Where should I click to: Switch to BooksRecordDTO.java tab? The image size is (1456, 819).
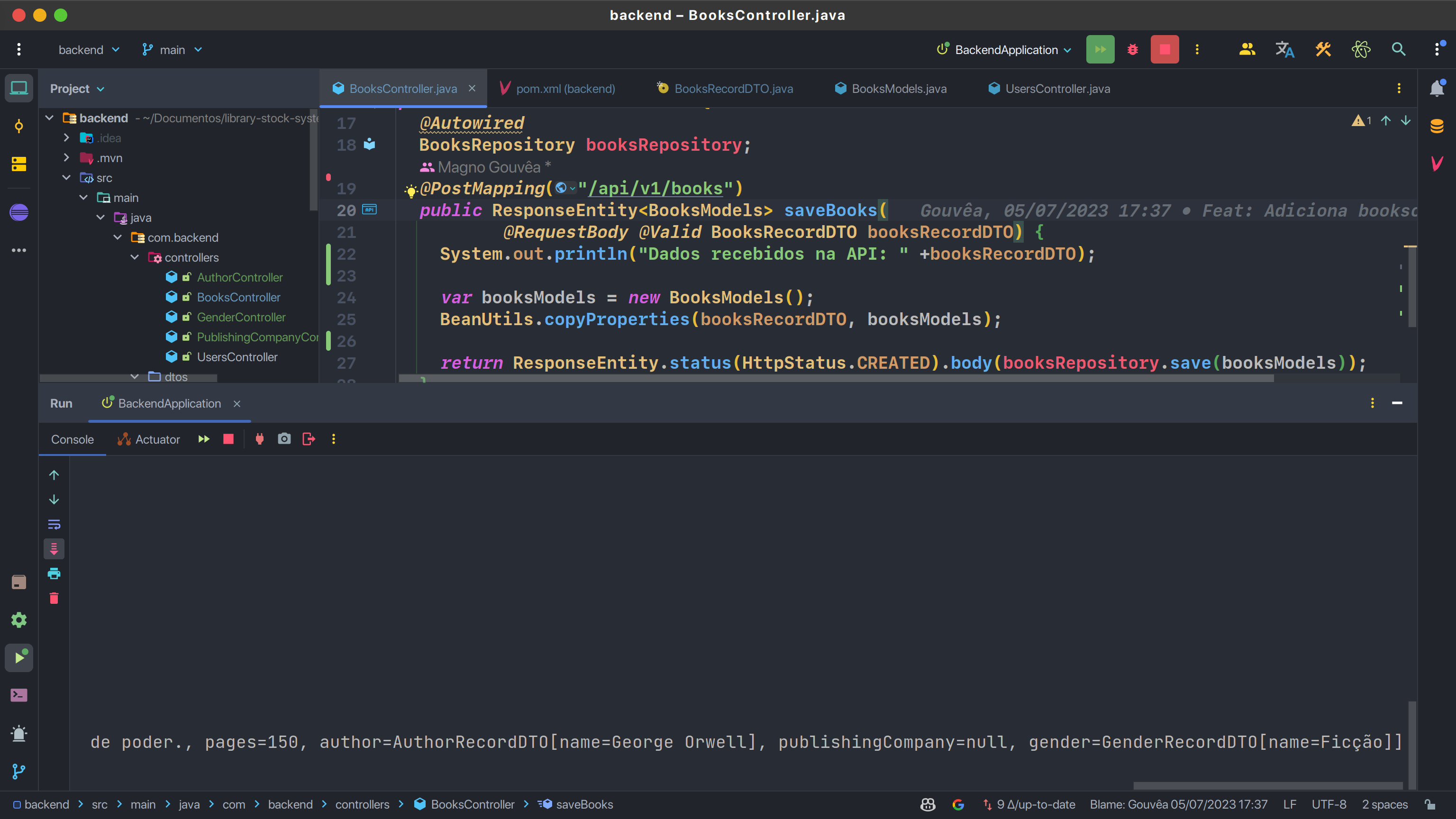(x=725, y=89)
